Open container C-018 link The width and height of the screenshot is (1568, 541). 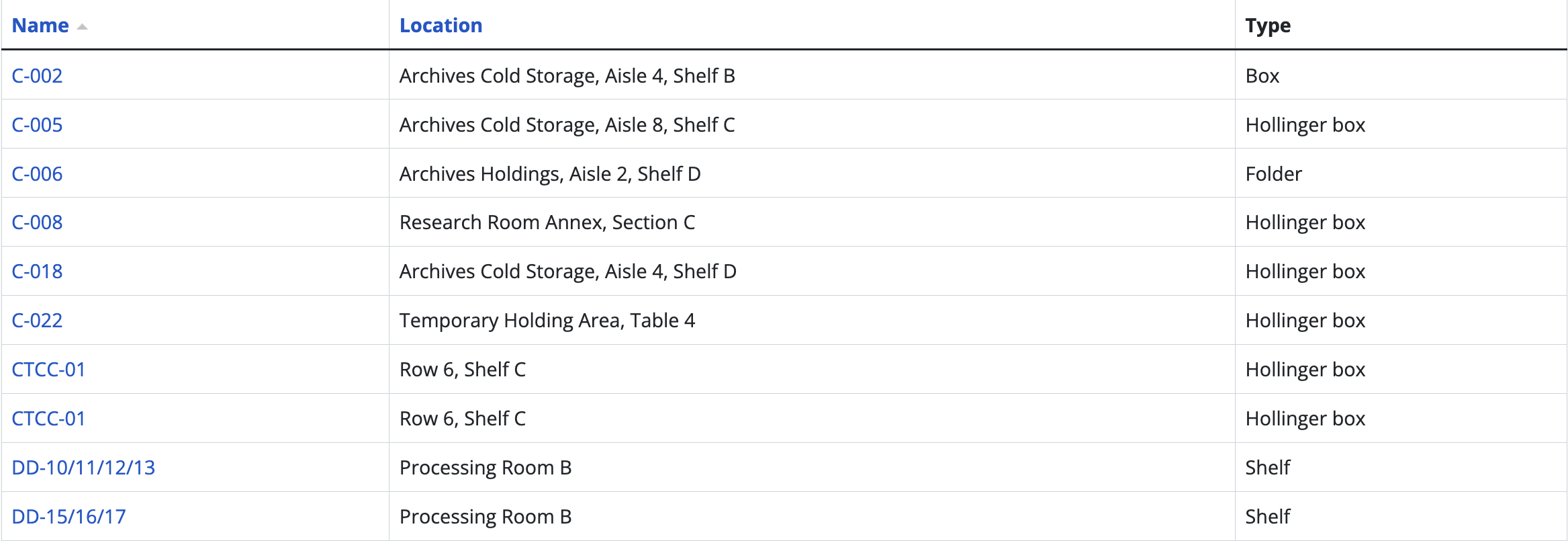(37, 272)
